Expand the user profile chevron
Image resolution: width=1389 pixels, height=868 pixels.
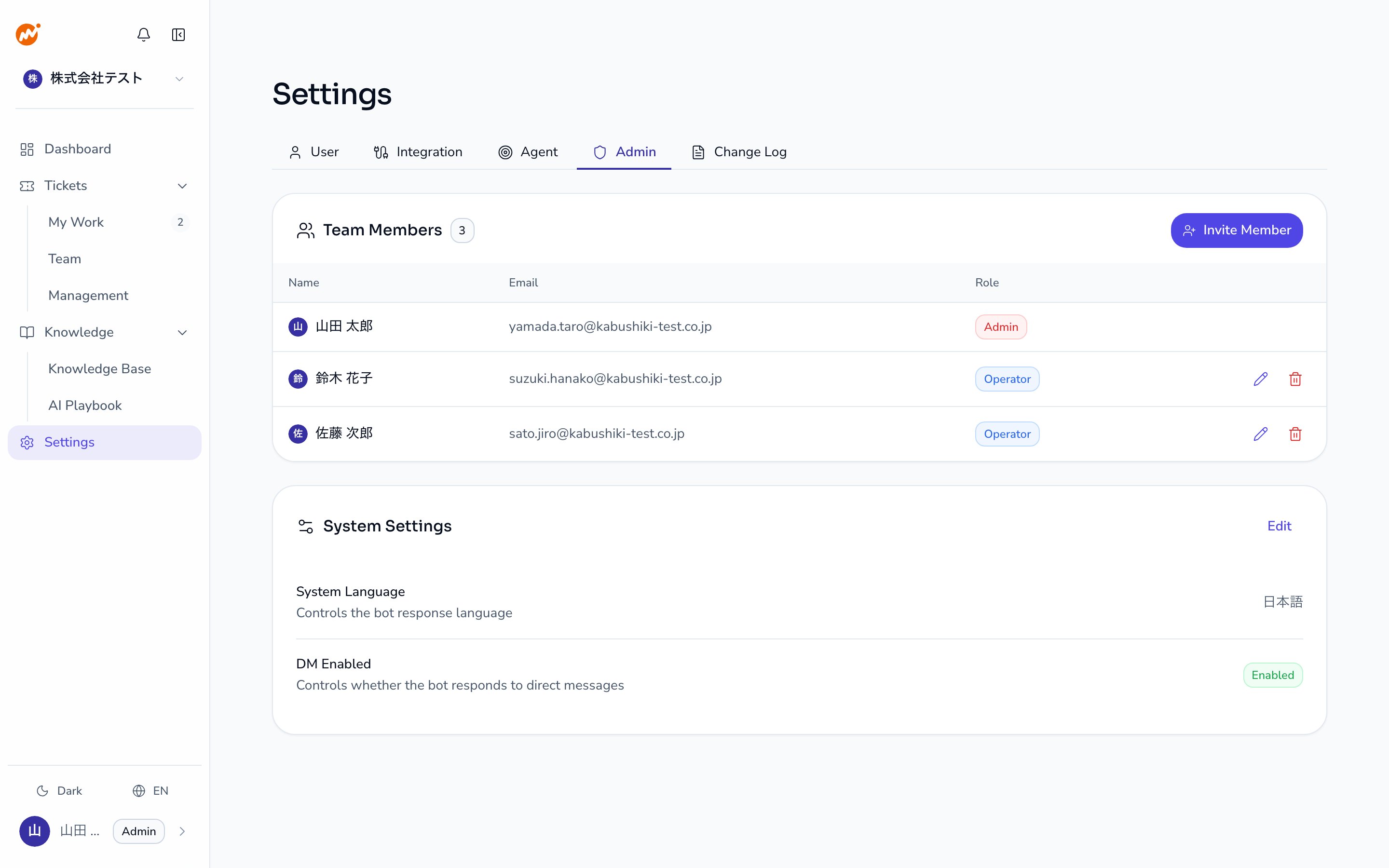(182, 831)
